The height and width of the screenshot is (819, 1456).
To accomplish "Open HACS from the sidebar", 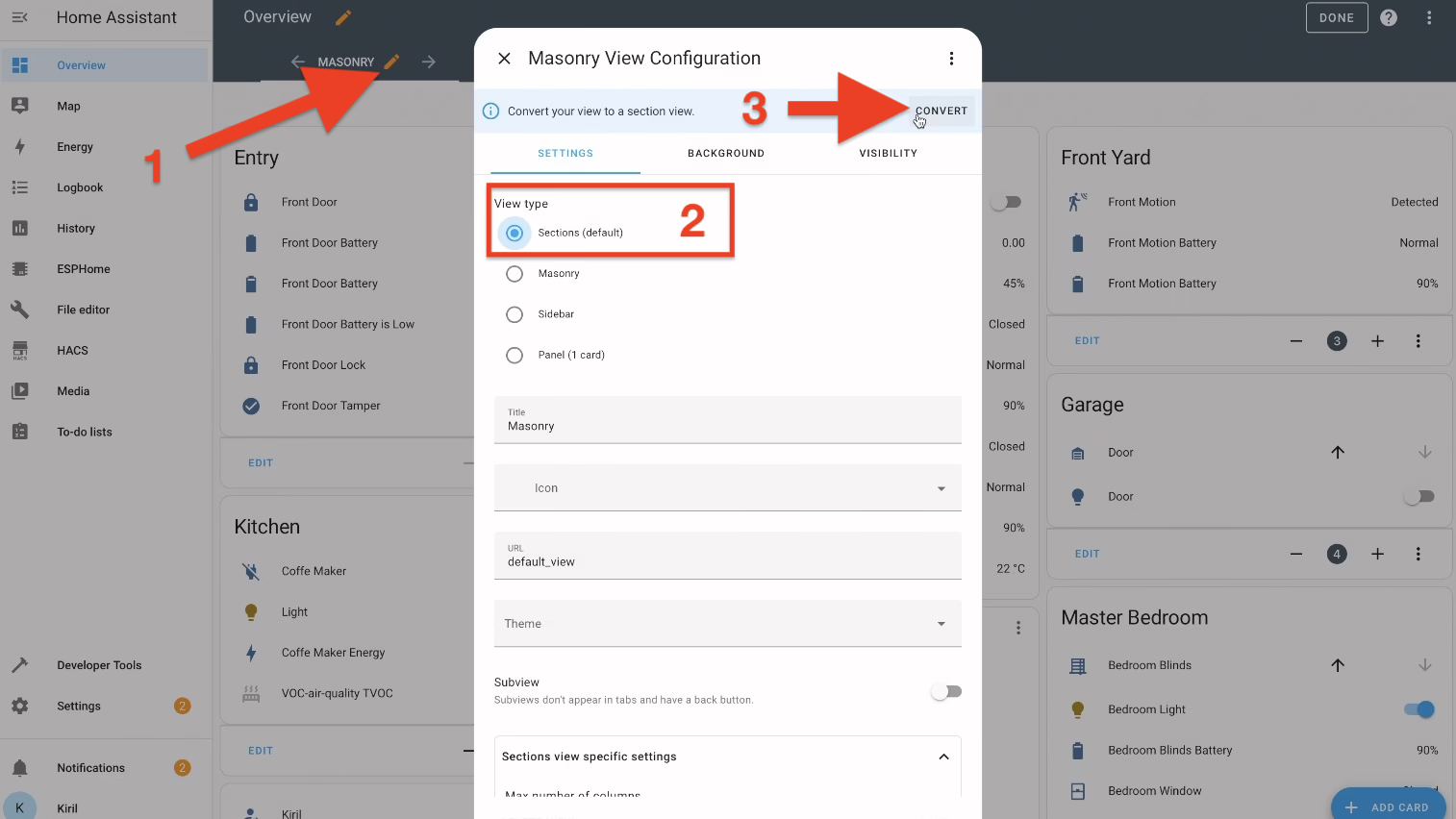I will 105,350.
